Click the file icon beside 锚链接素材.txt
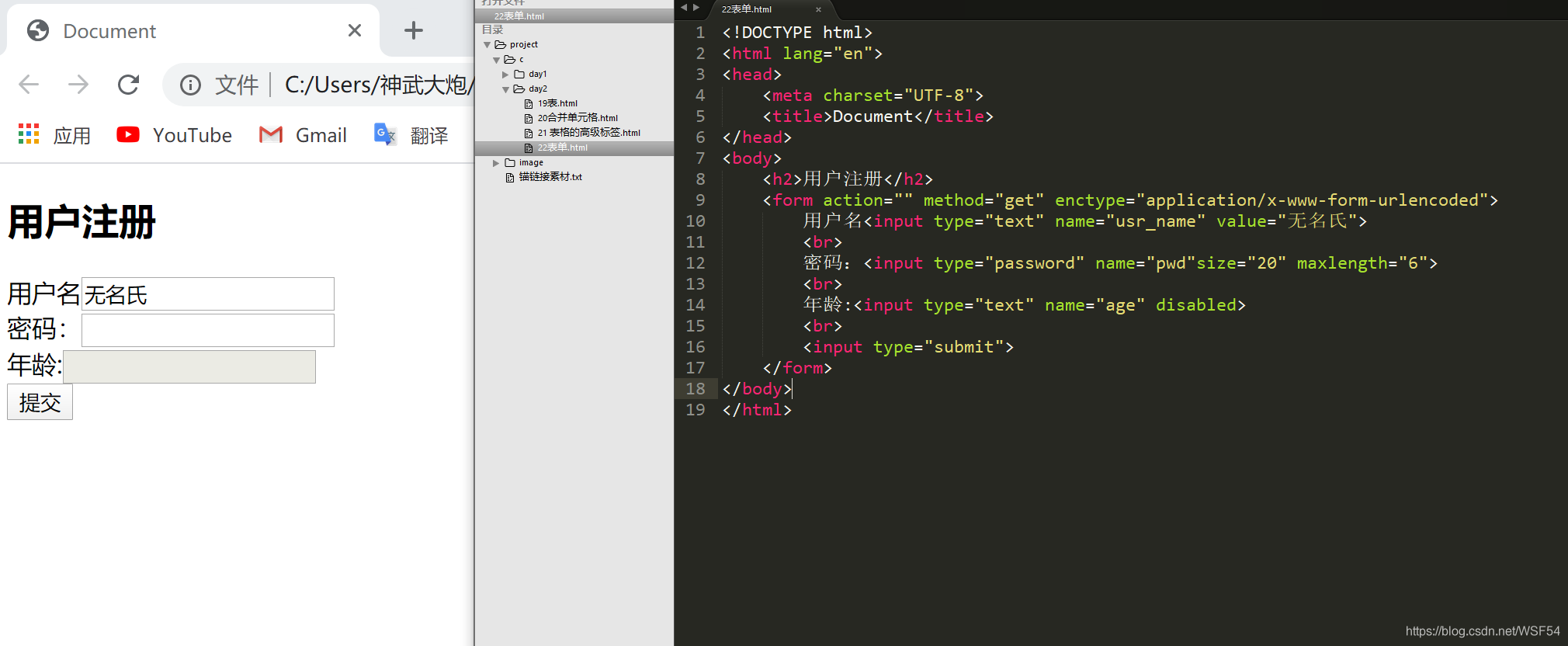The width and height of the screenshot is (1568, 646). (510, 178)
